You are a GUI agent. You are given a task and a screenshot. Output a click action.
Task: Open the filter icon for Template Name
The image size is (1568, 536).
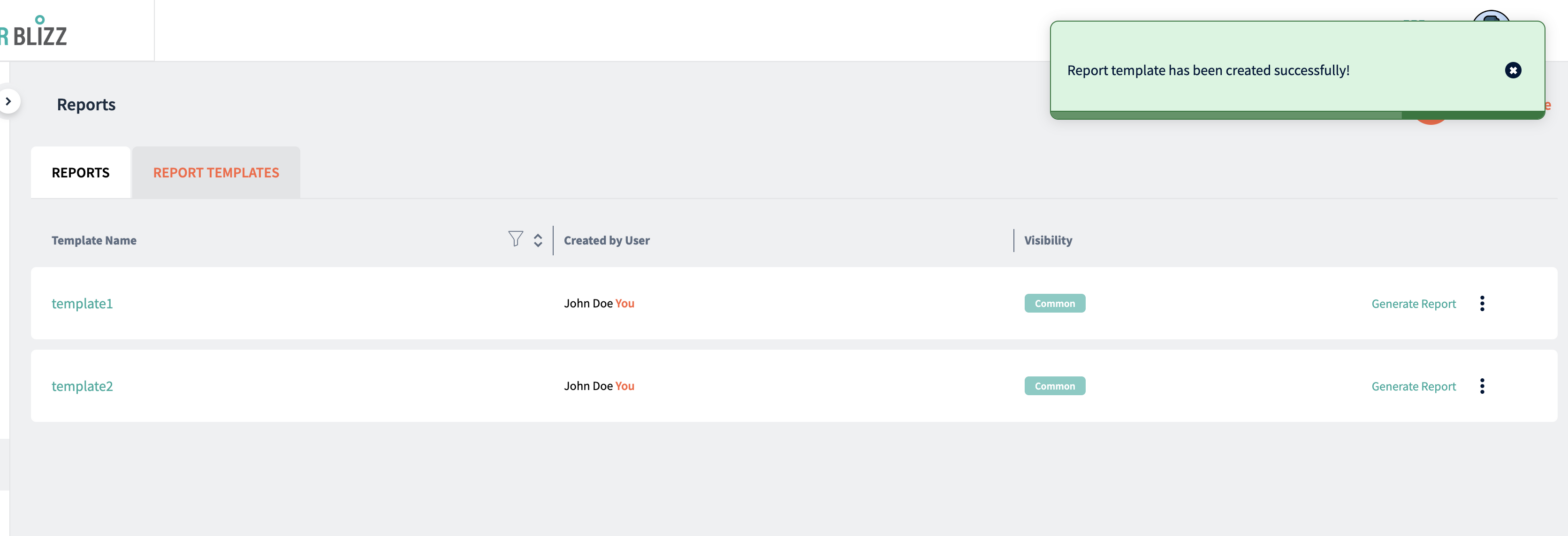coord(515,239)
